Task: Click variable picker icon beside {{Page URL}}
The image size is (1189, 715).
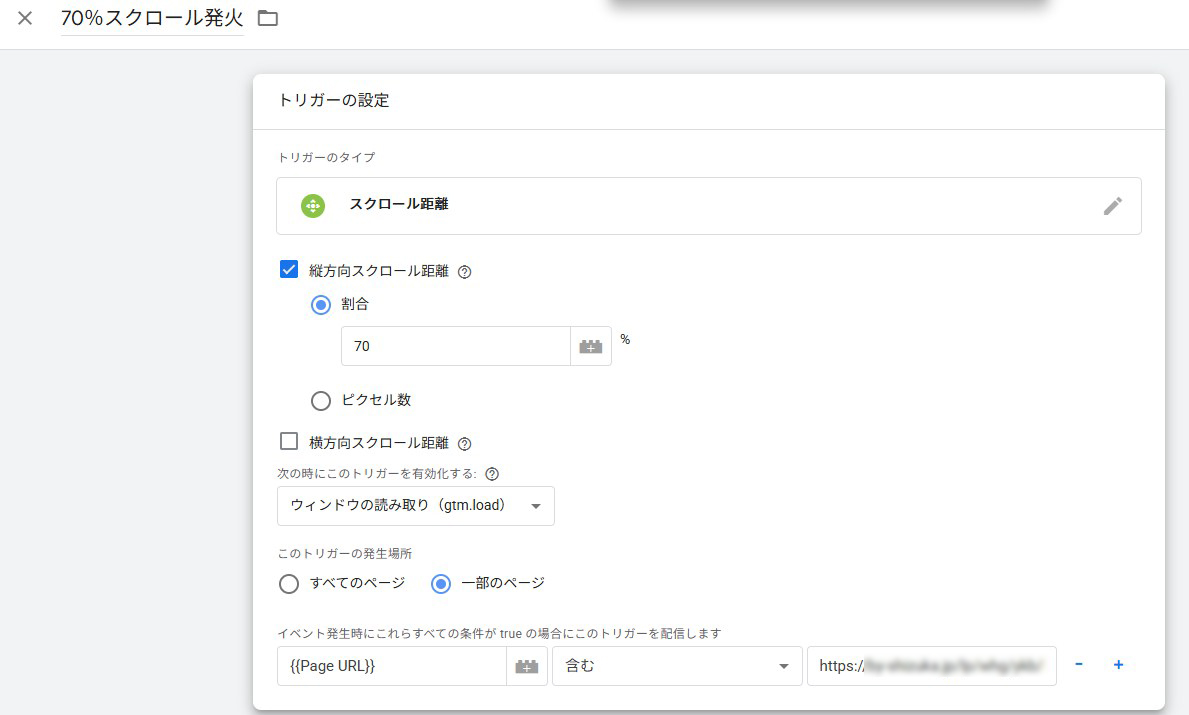Action: [x=527, y=666]
